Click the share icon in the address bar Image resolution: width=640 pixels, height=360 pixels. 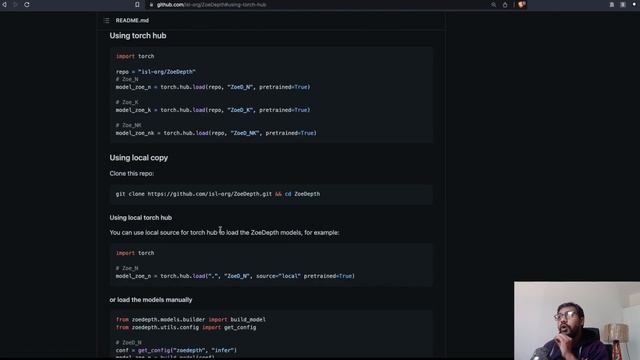505,5
